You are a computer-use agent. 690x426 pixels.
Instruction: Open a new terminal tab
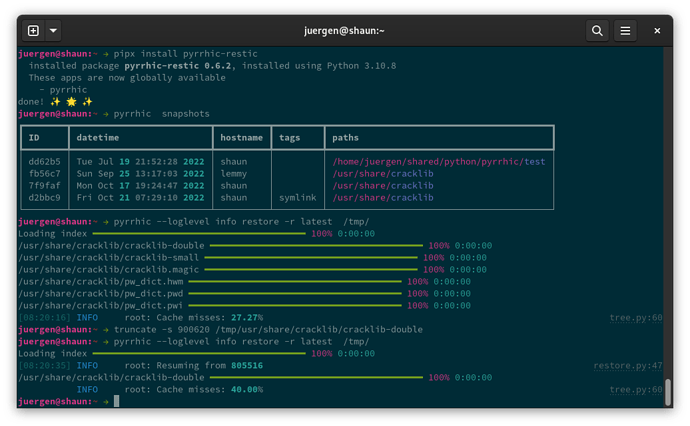pos(33,31)
